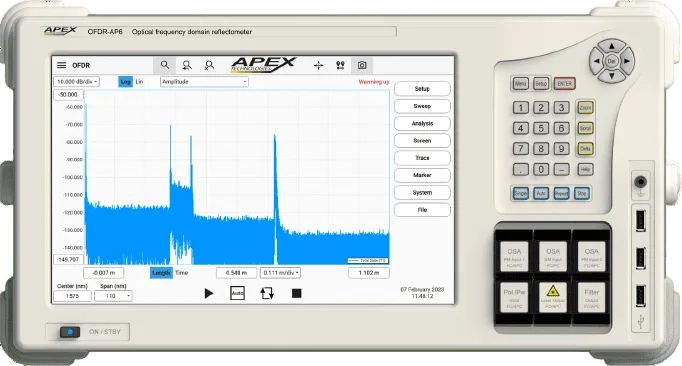
Task: Click the yellow Scroll key
Action: click(585, 128)
